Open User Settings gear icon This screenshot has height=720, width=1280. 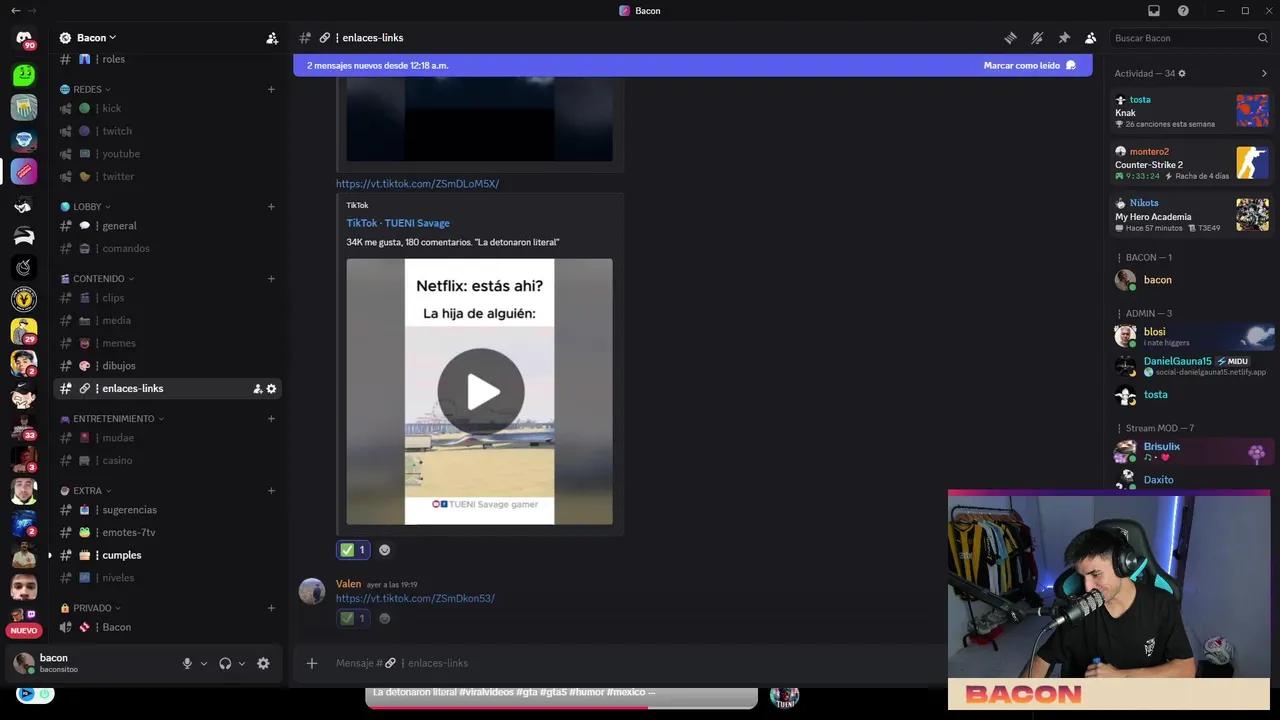[x=263, y=663]
